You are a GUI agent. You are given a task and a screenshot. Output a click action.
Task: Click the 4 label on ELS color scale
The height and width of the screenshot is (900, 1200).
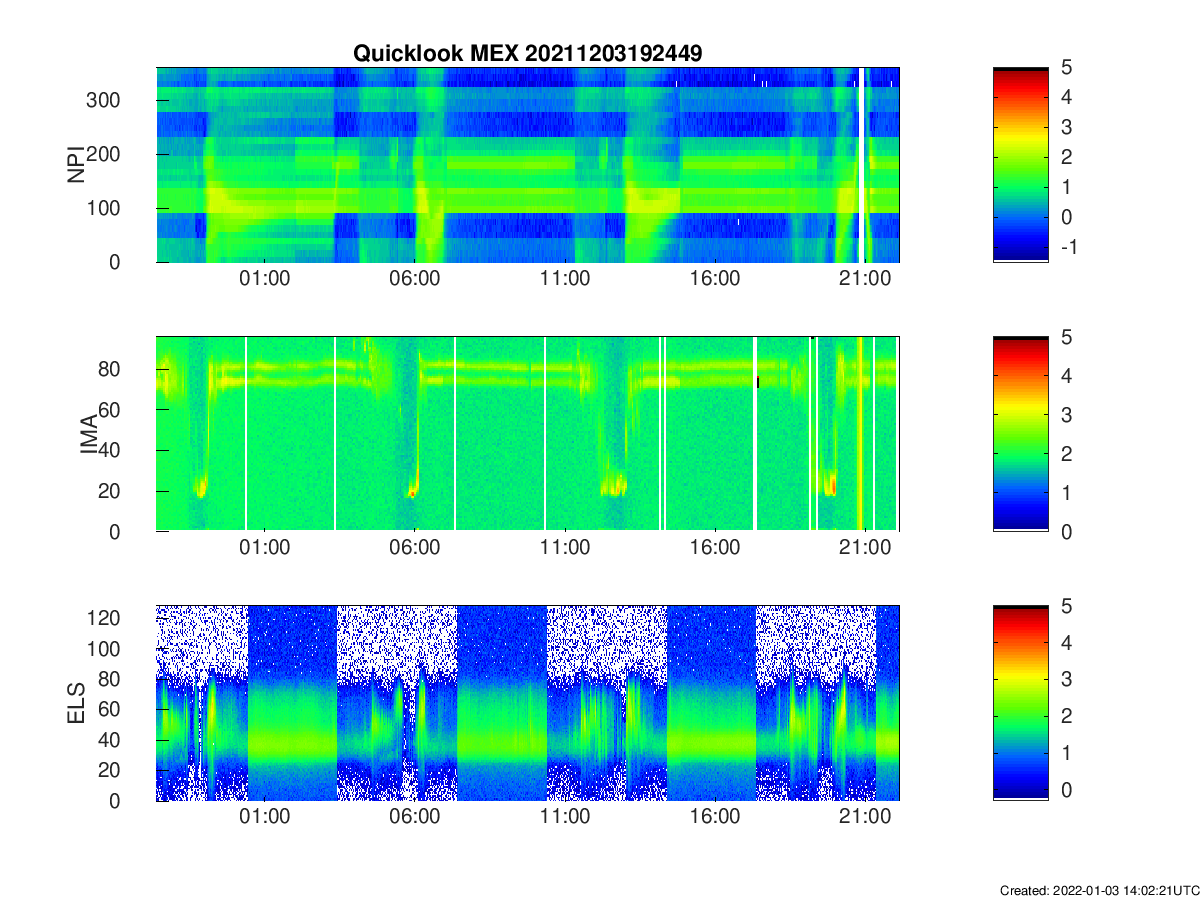[1066, 643]
